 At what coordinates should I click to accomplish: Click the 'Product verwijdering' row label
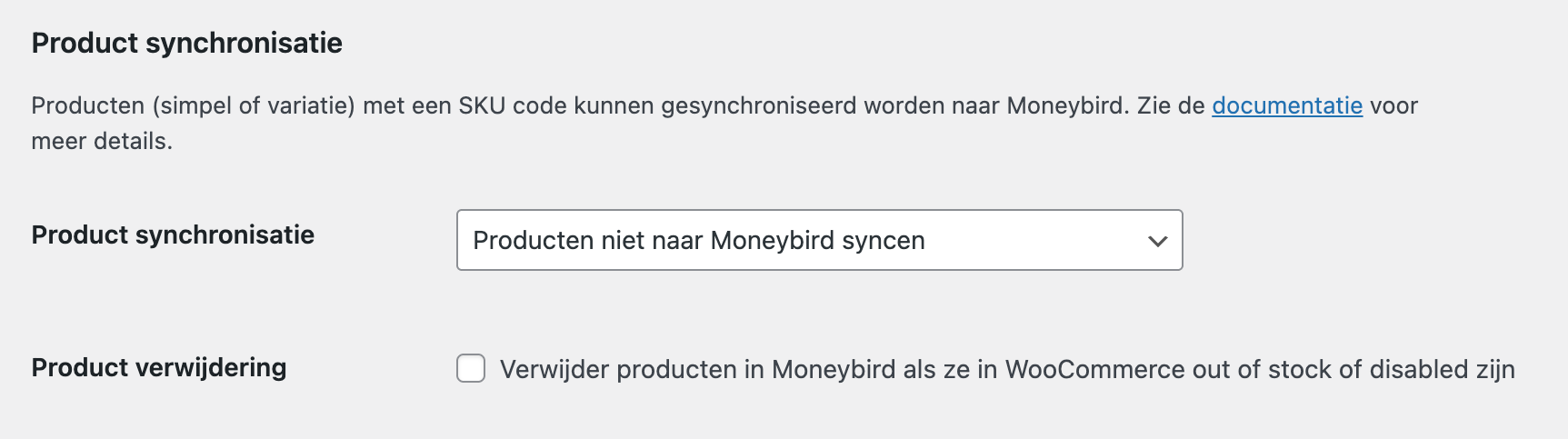pyautogui.click(x=159, y=367)
